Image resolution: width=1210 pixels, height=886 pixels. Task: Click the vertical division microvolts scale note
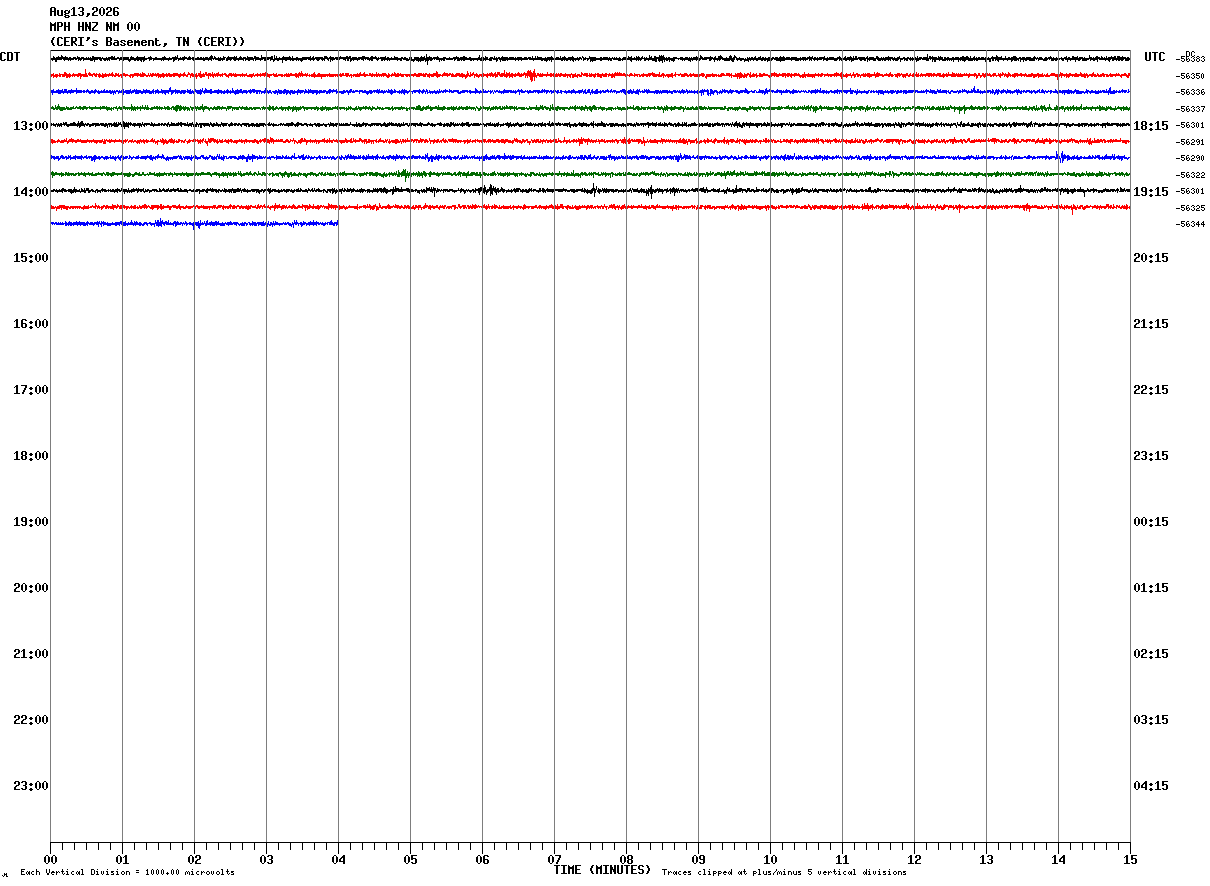pos(127,873)
